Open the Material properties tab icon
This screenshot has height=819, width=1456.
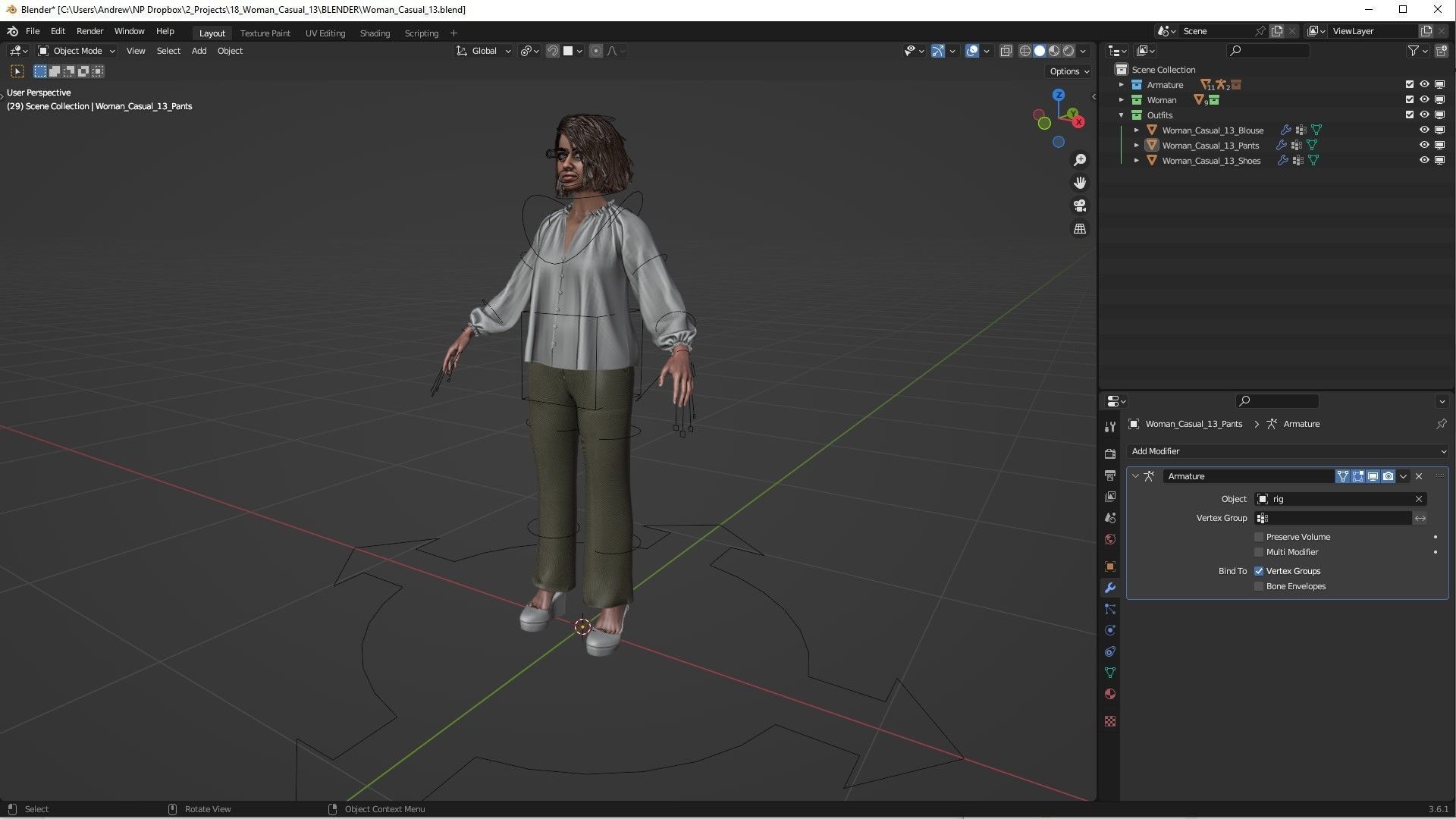[x=1110, y=694]
